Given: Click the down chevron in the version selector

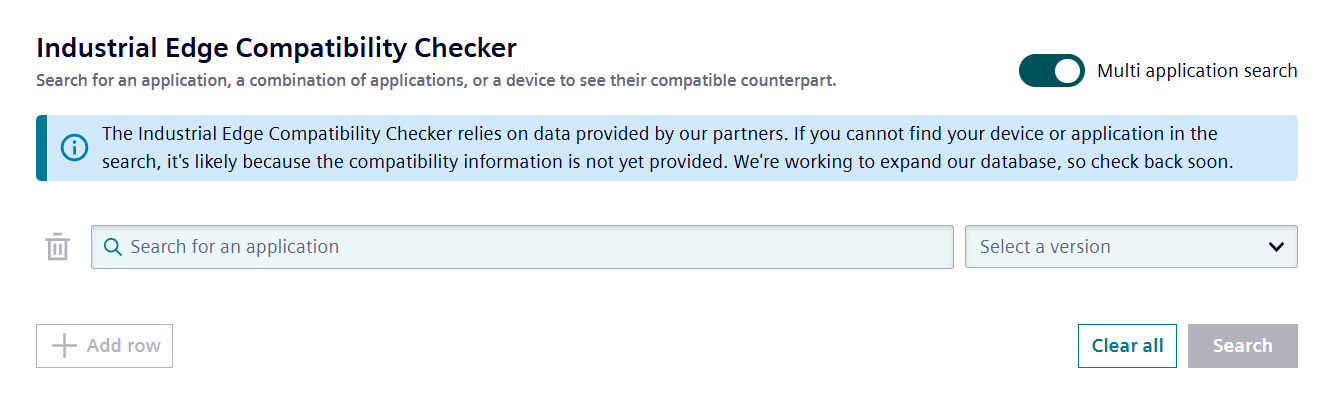Looking at the screenshot, I should [1276, 247].
